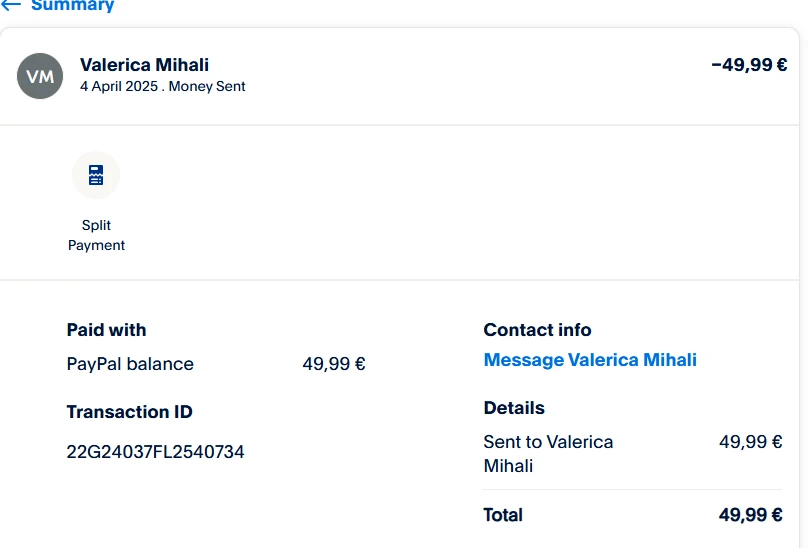
Task: Click the Sent to Valerica Mihali line
Action: tap(548, 453)
